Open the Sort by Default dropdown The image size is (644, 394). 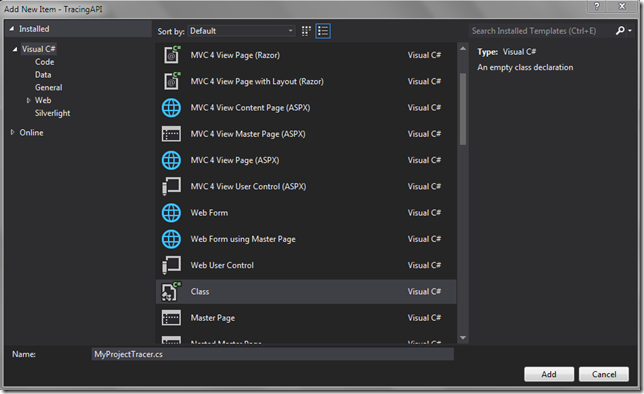pyautogui.click(x=242, y=31)
